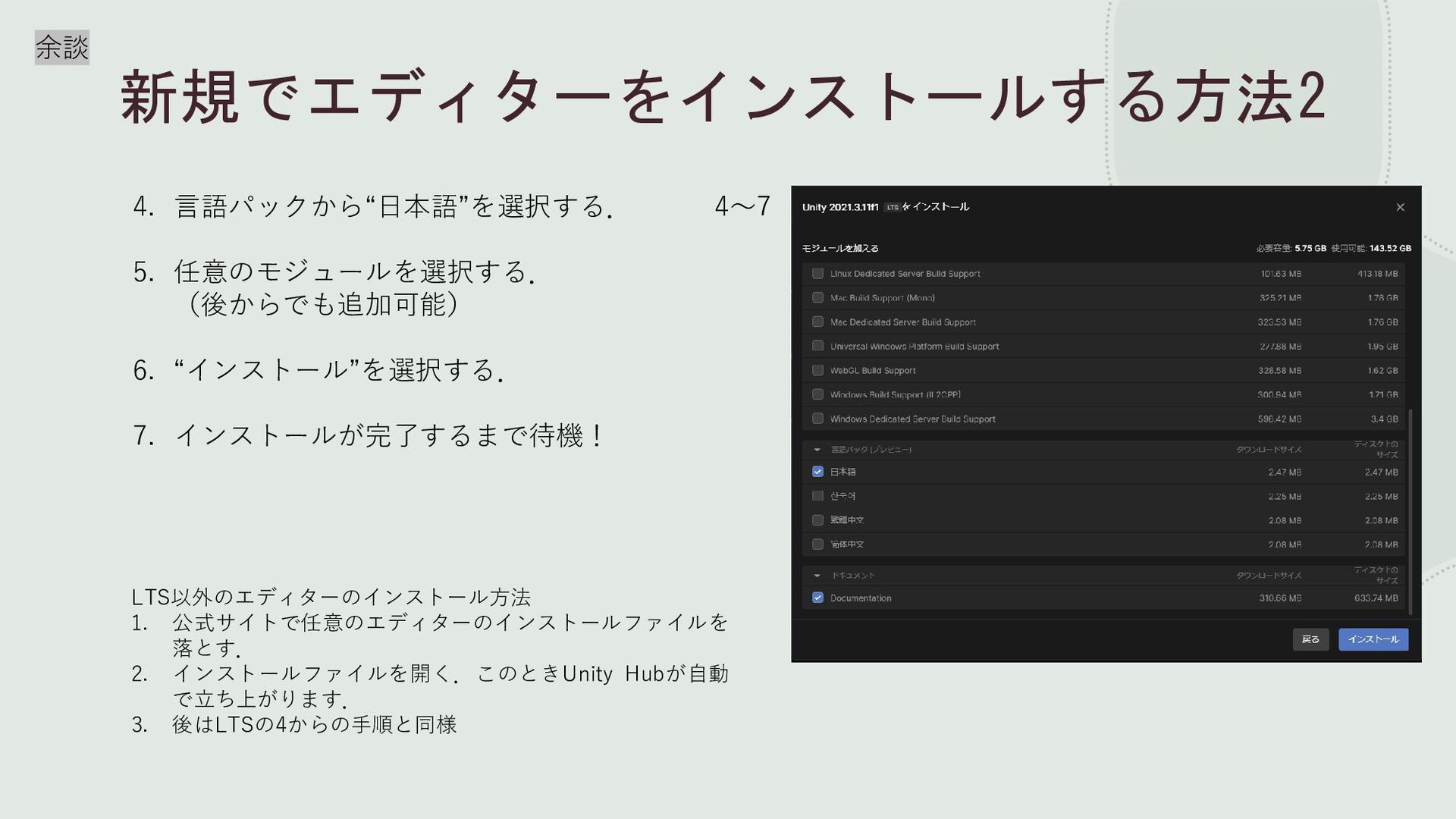Viewport: 1456px width, 819px height.
Task: Tick Windows Build Support (IL2CPP) checkbox
Action: (x=817, y=394)
